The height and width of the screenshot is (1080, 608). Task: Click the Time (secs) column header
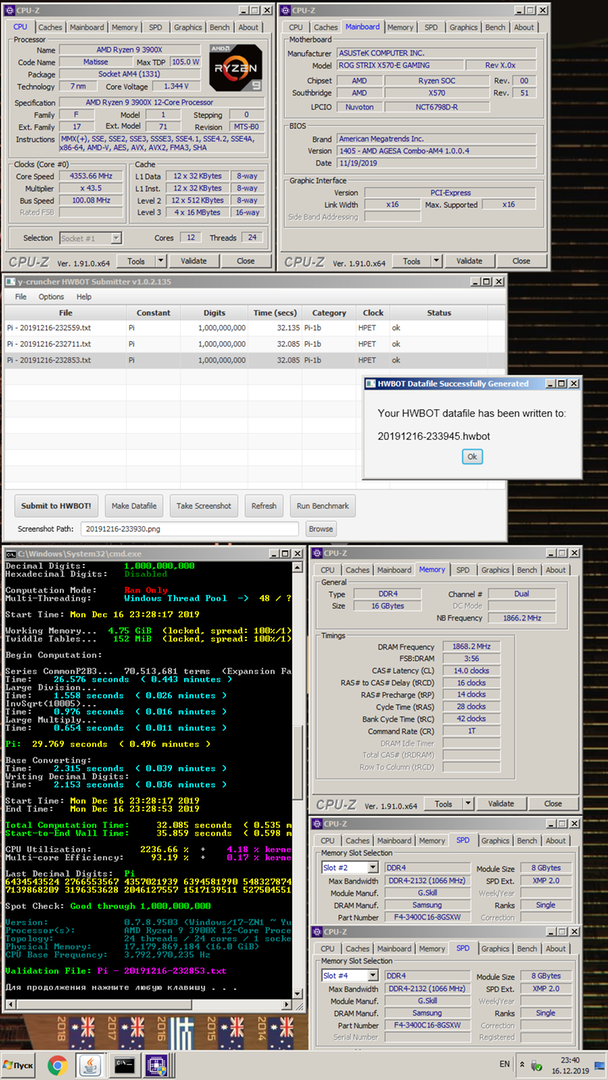coord(275,313)
